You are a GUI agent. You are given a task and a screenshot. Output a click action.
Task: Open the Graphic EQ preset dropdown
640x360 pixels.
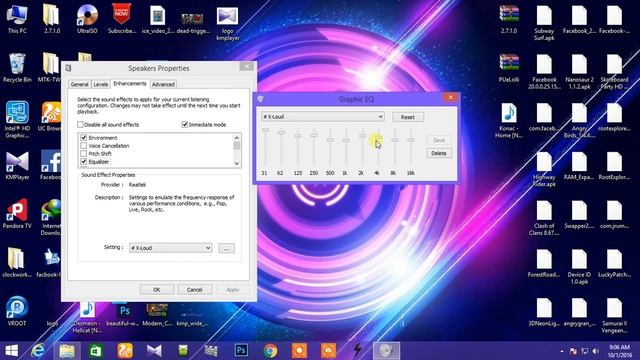pos(322,117)
